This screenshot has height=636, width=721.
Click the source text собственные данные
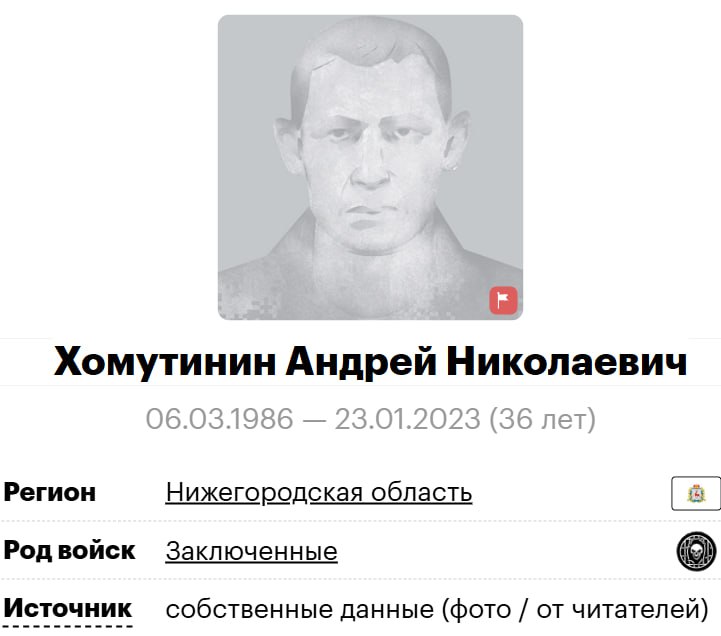300,609
